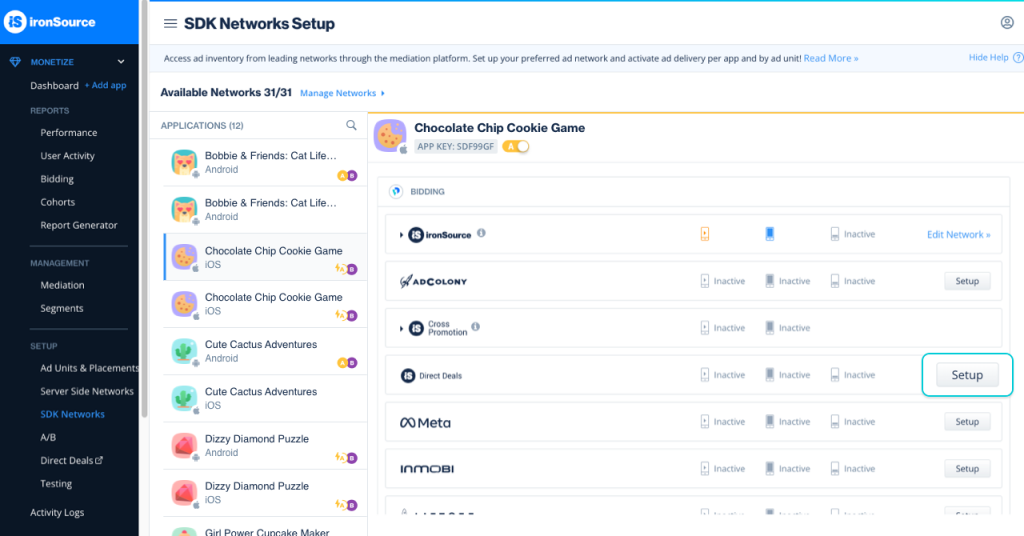Click the info icon next to ironSource network

coord(481,234)
